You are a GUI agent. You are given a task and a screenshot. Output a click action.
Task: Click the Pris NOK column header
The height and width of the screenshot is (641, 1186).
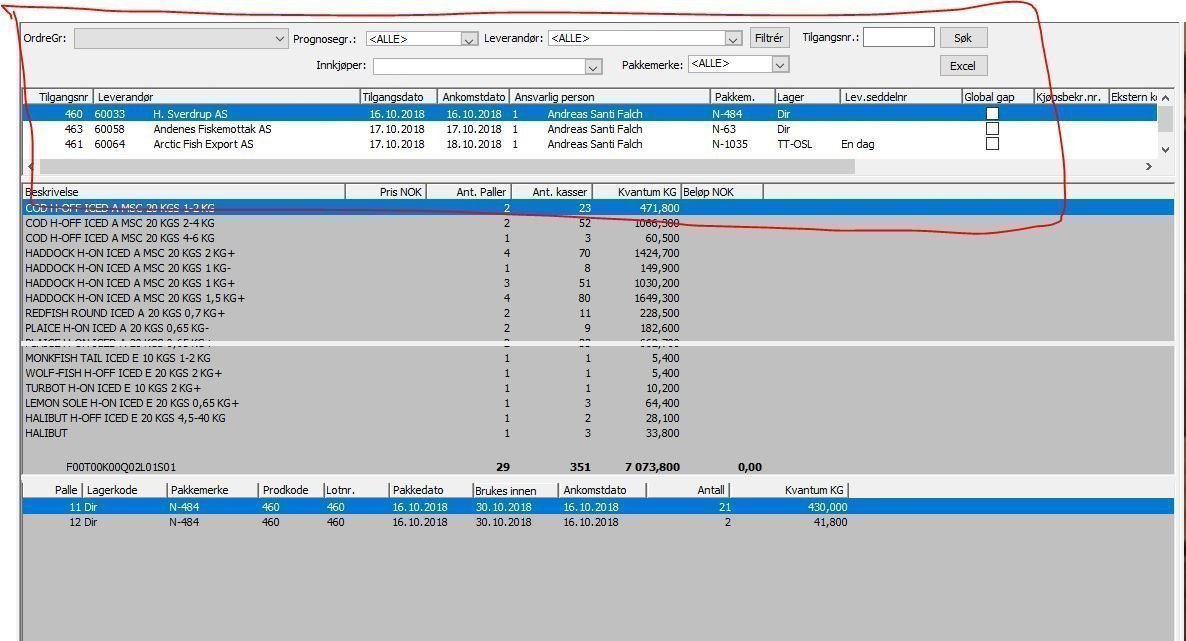coord(386,192)
